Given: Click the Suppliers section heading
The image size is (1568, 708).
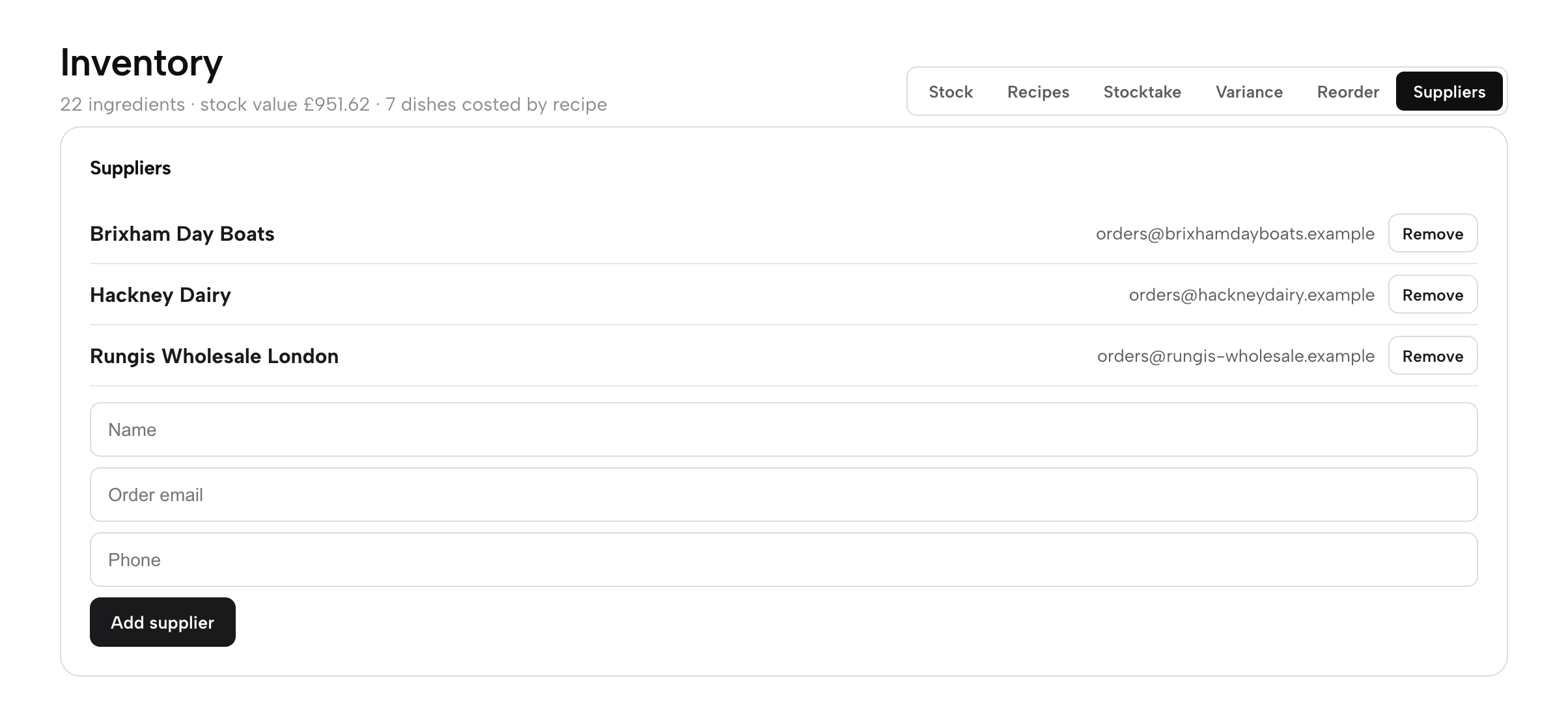Looking at the screenshot, I should [x=130, y=168].
